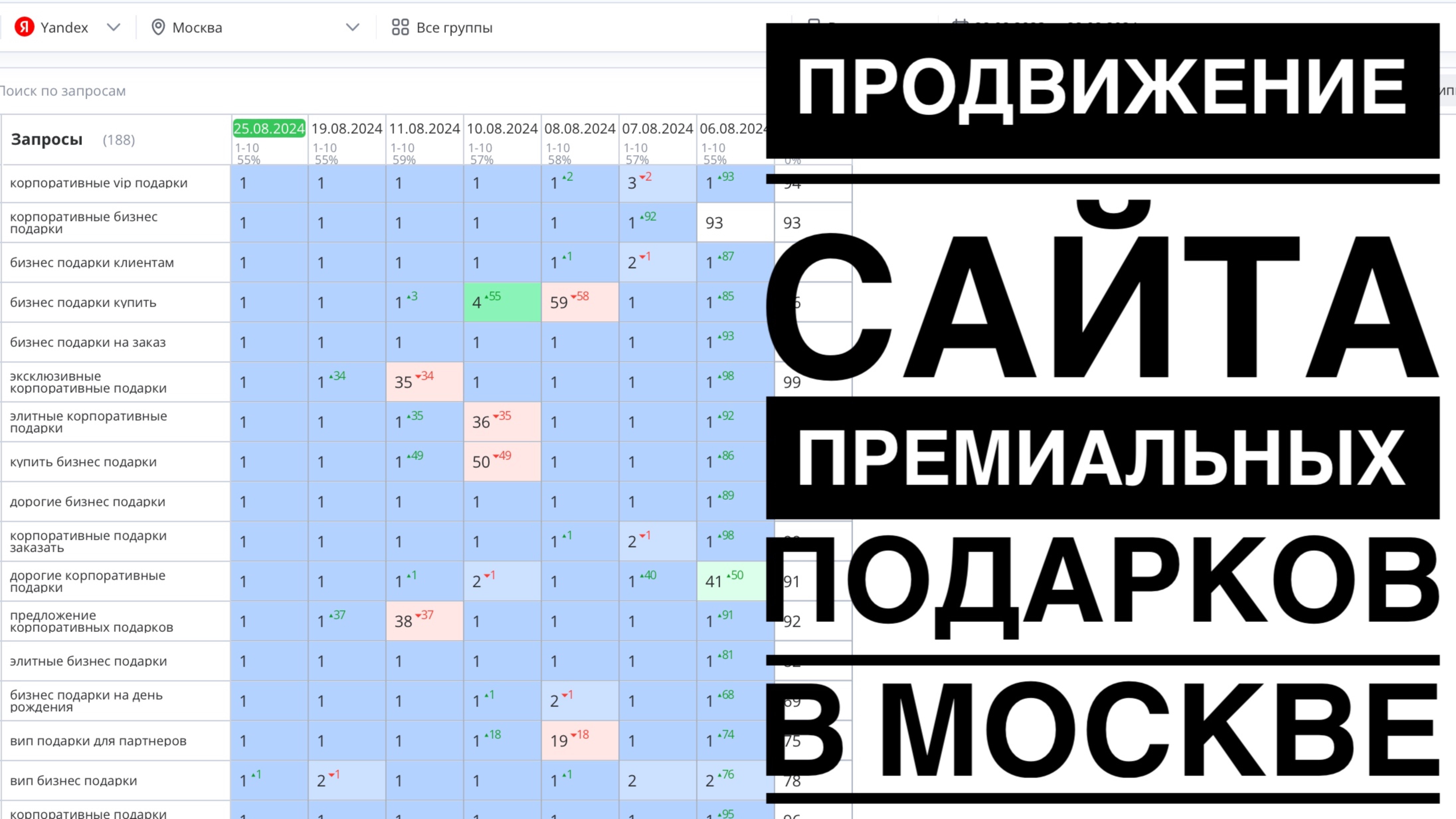Click query бизнес подарки на день рождения
This screenshot has width=1456, height=819.
coord(86,701)
